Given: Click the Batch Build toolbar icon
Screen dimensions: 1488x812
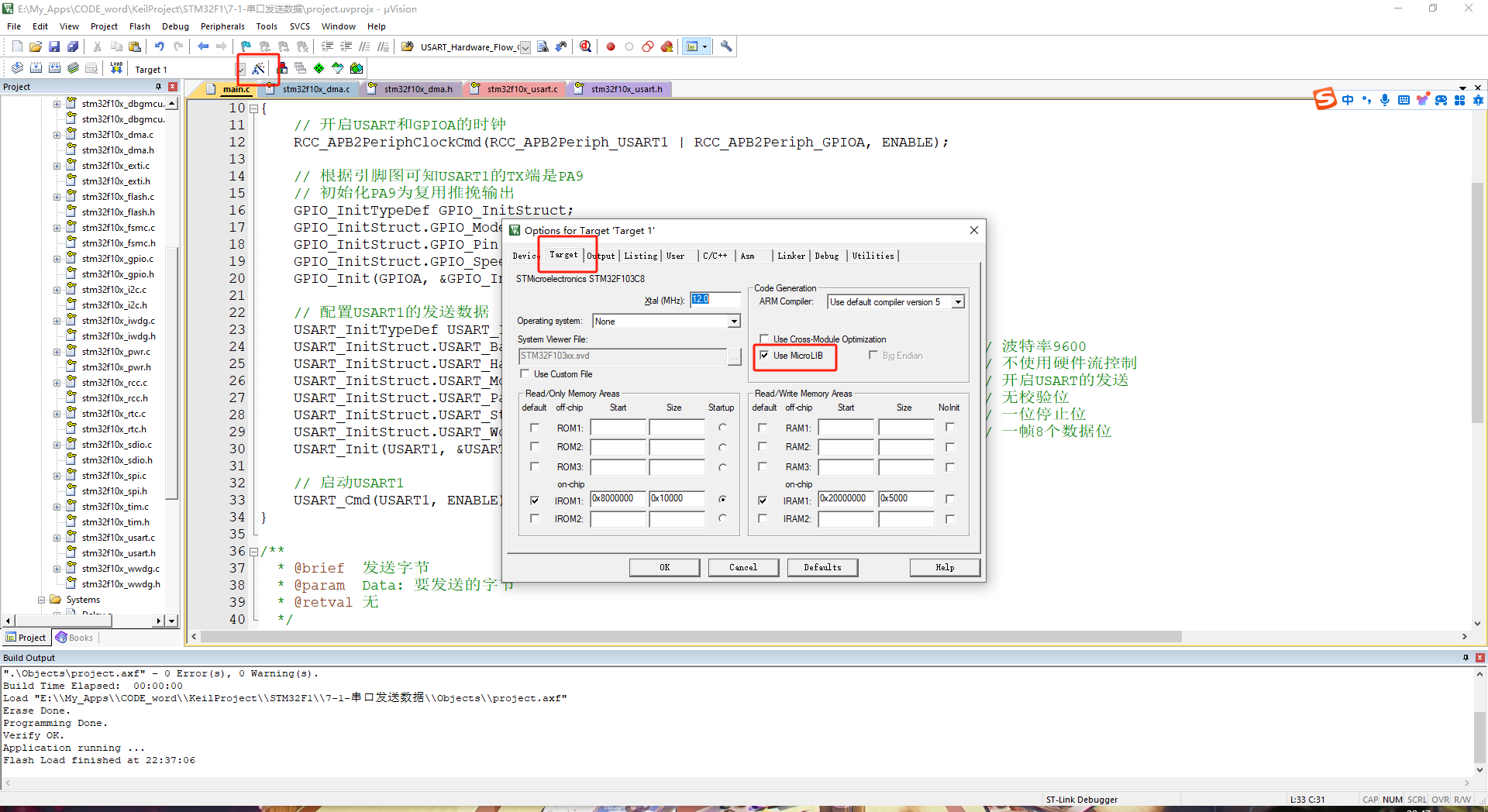Looking at the screenshot, I should click(x=73, y=68).
